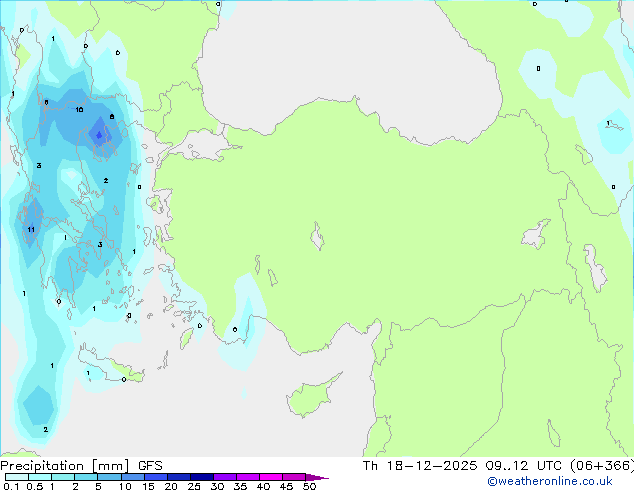
Task: Click the '15' legend scale label
Action: coord(148,486)
